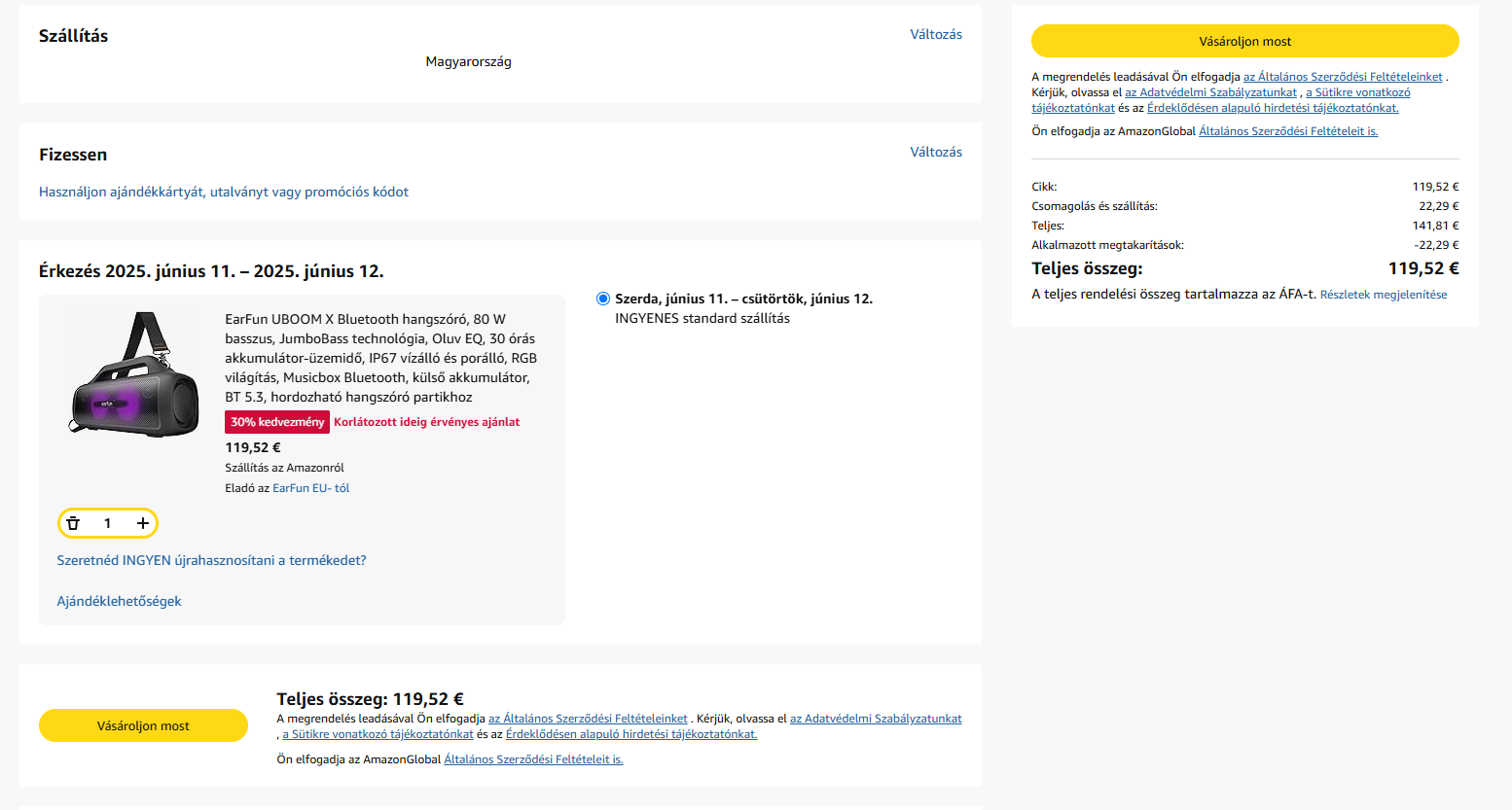Open Érdeklődésen alapuló hirdetési tájékoztatónkat link in sidebar
The height and width of the screenshot is (810, 1512).
pos(1273,108)
